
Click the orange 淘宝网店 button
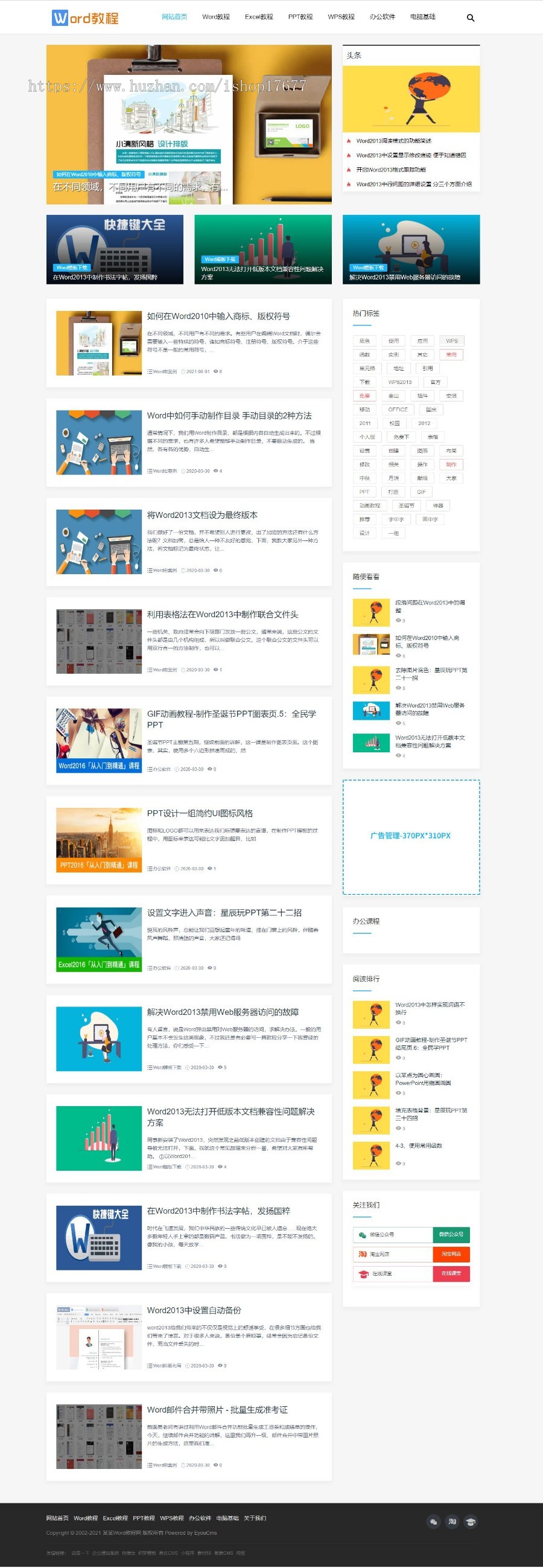(x=451, y=1254)
